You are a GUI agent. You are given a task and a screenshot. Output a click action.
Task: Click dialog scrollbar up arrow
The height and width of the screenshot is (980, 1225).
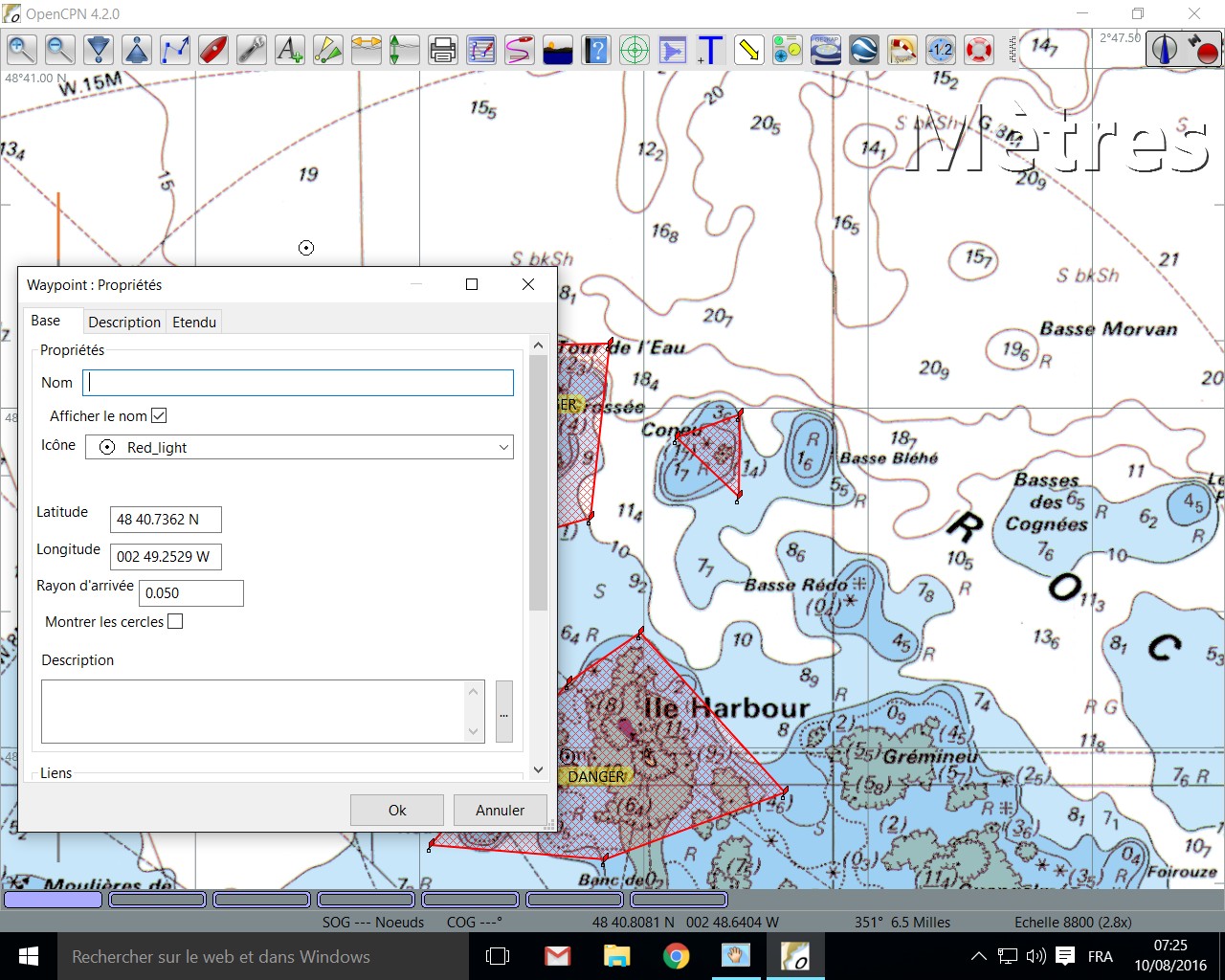(x=538, y=345)
